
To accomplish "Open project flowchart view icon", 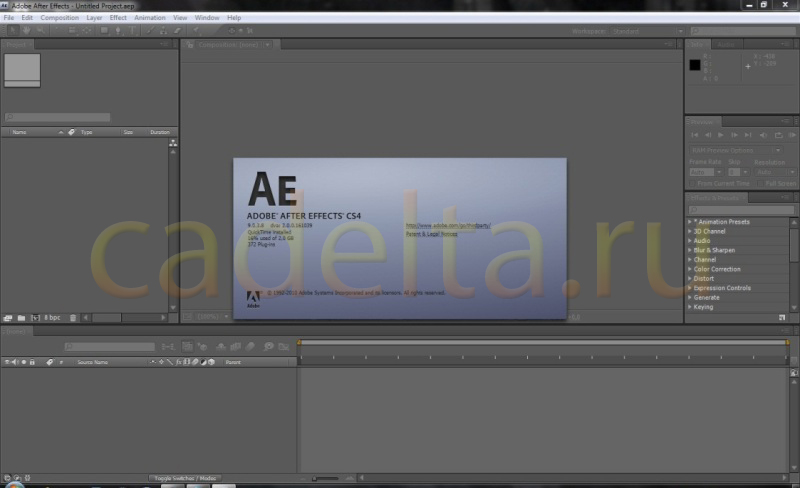I will 173,143.
